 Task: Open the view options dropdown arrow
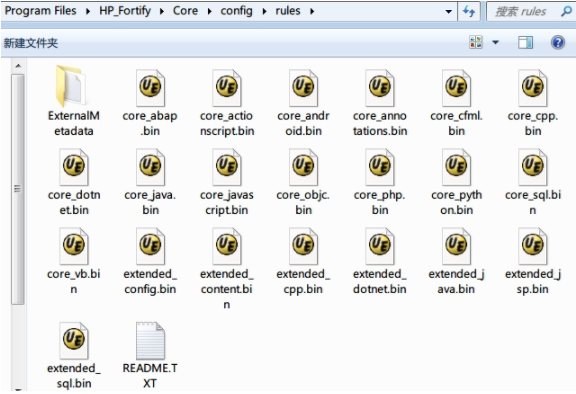click(x=495, y=43)
